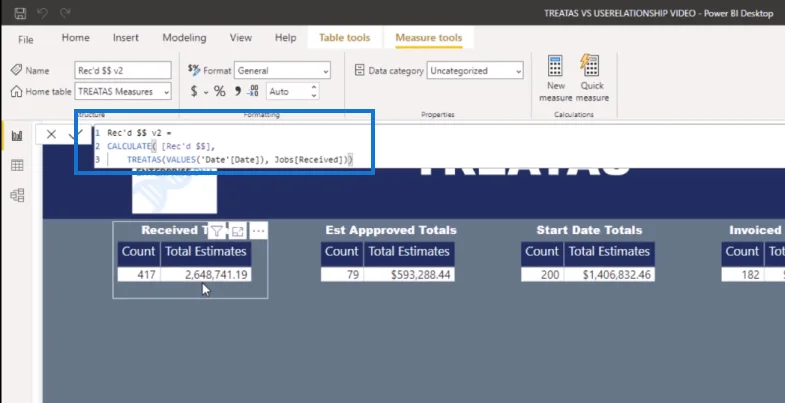Screen dimensions: 785x403
Task: Decrease decimal places with down stepper
Action: [314, 96]
